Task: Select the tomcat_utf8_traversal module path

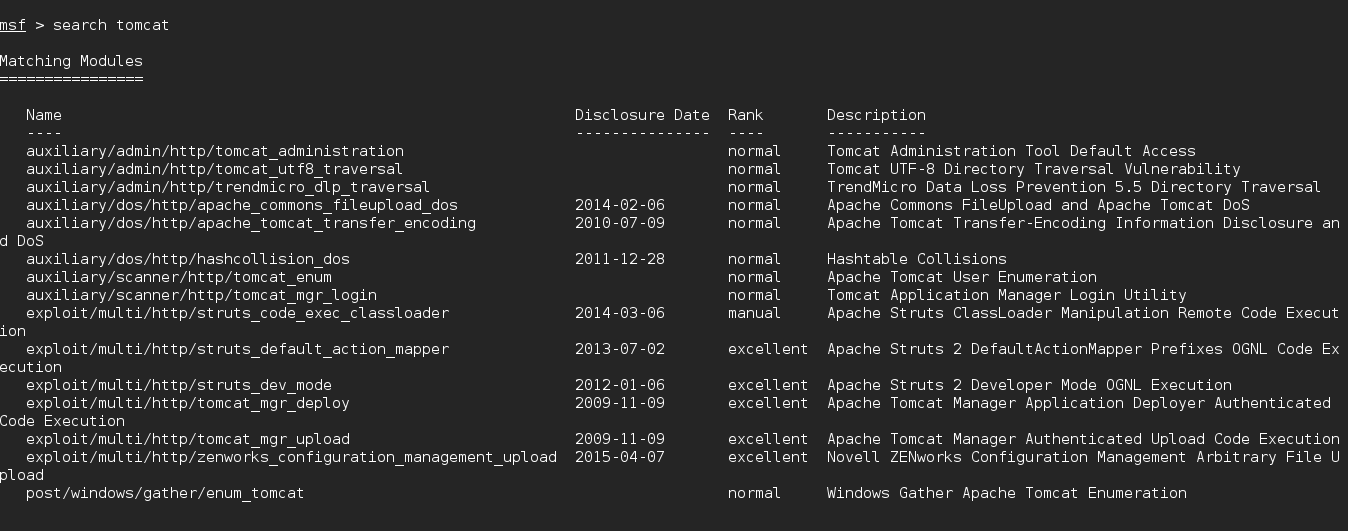Action: [214, 169]
